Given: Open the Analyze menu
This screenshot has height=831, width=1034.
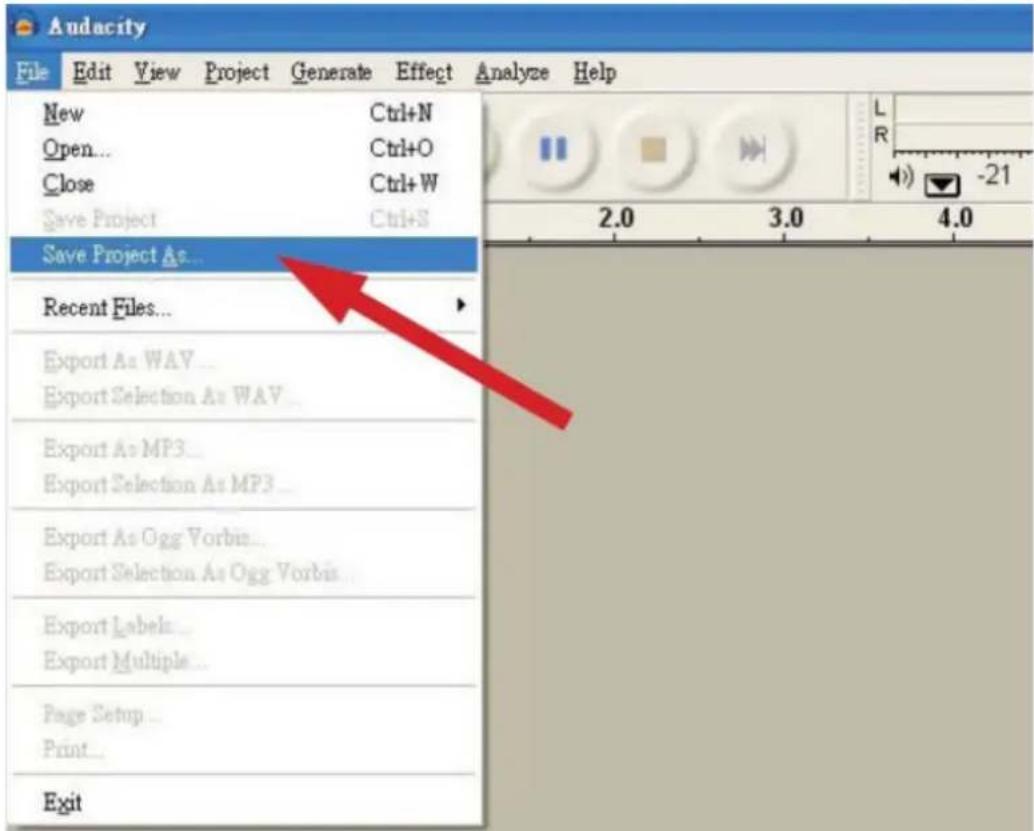Looking at the screenshot, I should 512,72.
